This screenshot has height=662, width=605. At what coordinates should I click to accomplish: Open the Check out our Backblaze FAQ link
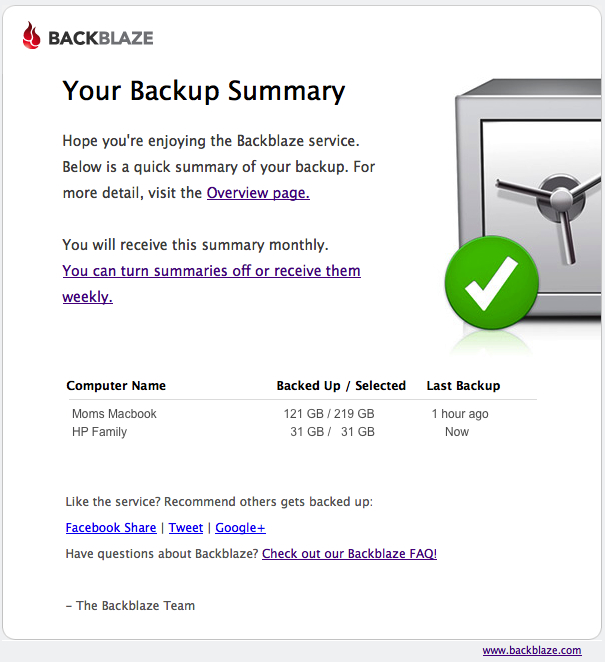coord(349,553)
